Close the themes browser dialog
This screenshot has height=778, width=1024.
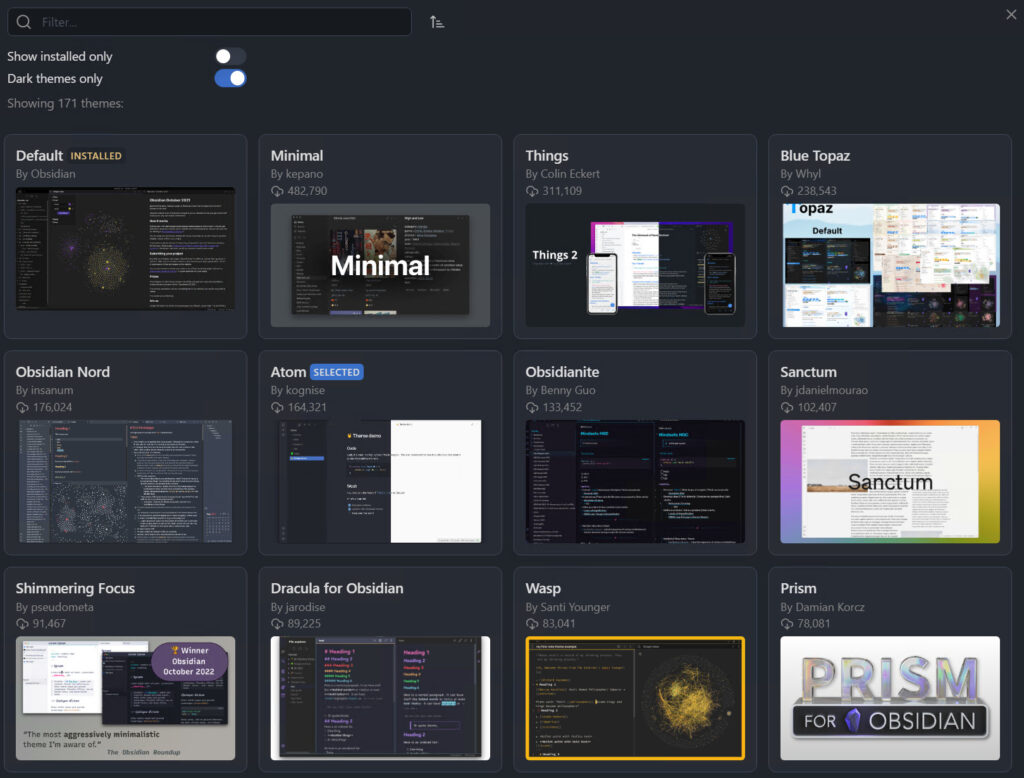1011,14
